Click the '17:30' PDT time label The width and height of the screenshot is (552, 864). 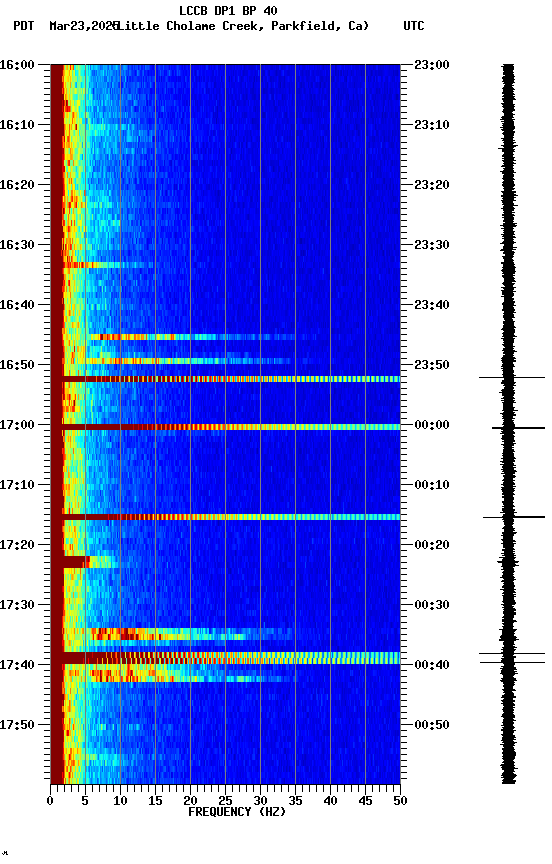[17, 605]
